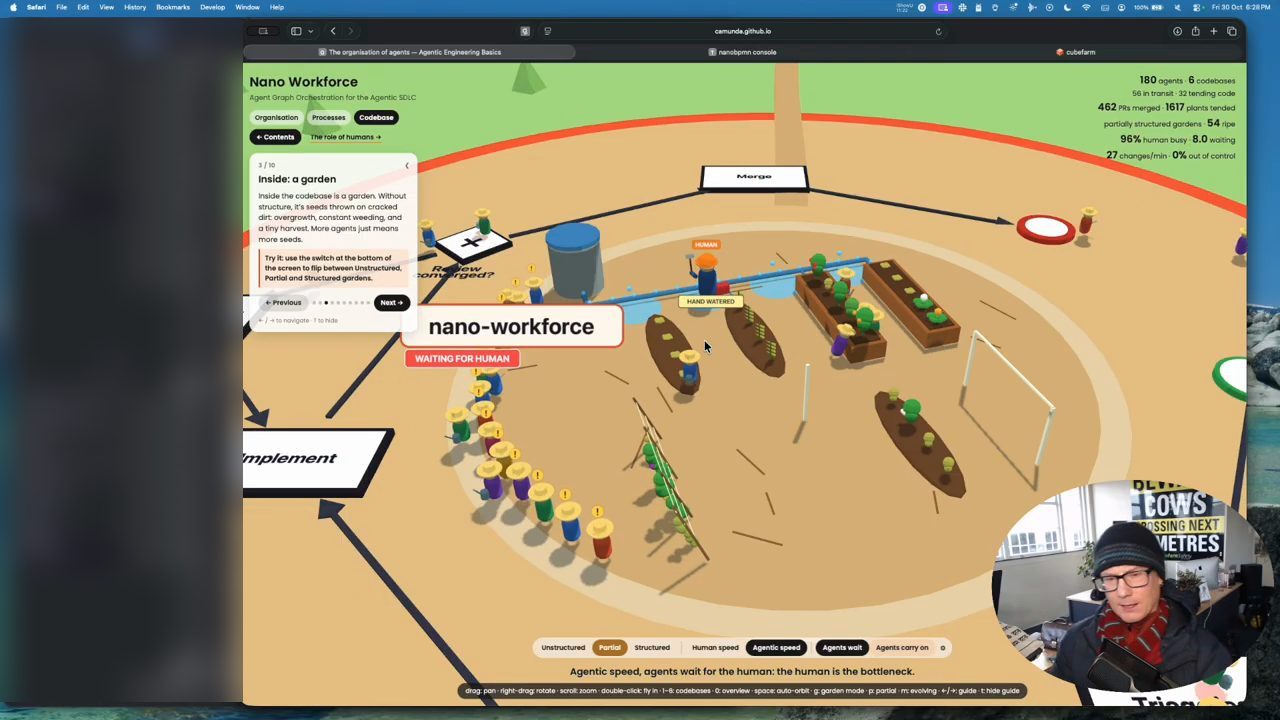Click the Next guide button

(x=392, y=302)
